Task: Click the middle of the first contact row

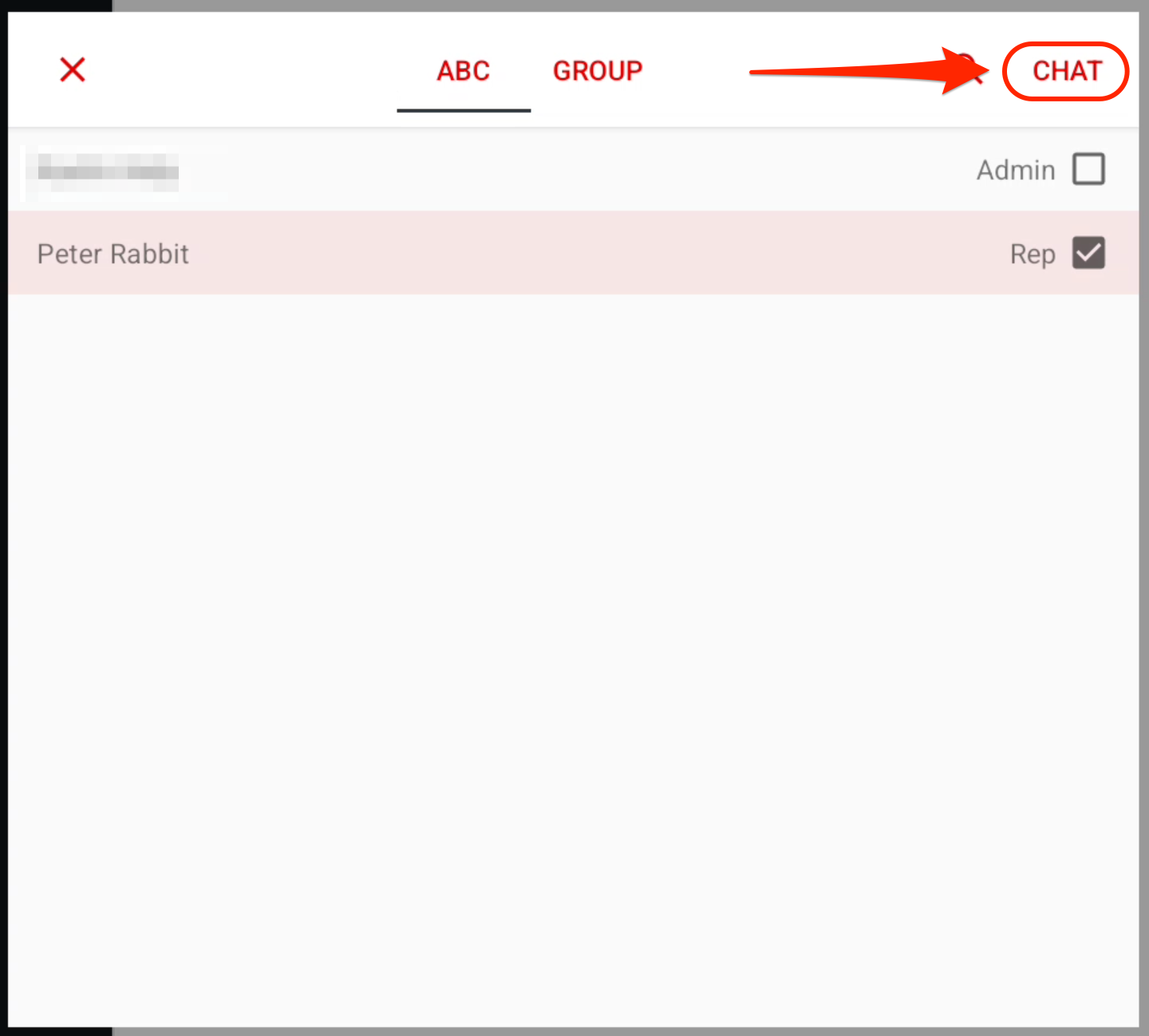Action: coord(573,170)
